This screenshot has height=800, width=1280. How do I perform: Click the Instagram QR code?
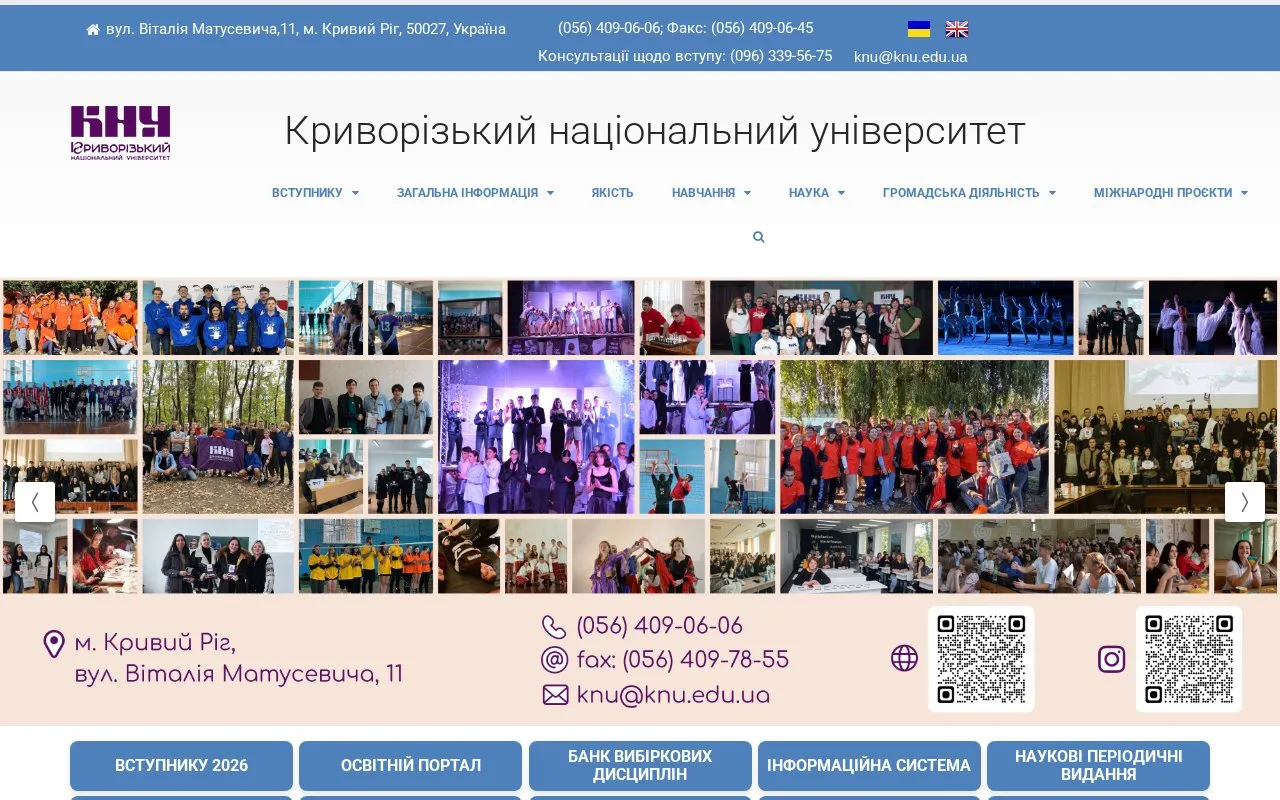click(x=1189, y=659)
